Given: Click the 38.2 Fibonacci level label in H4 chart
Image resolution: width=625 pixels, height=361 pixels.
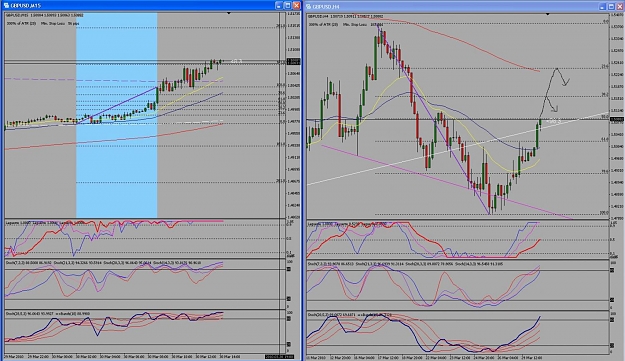Looking at the screenshot, I should pyautogui.click(x=605, y=95).
